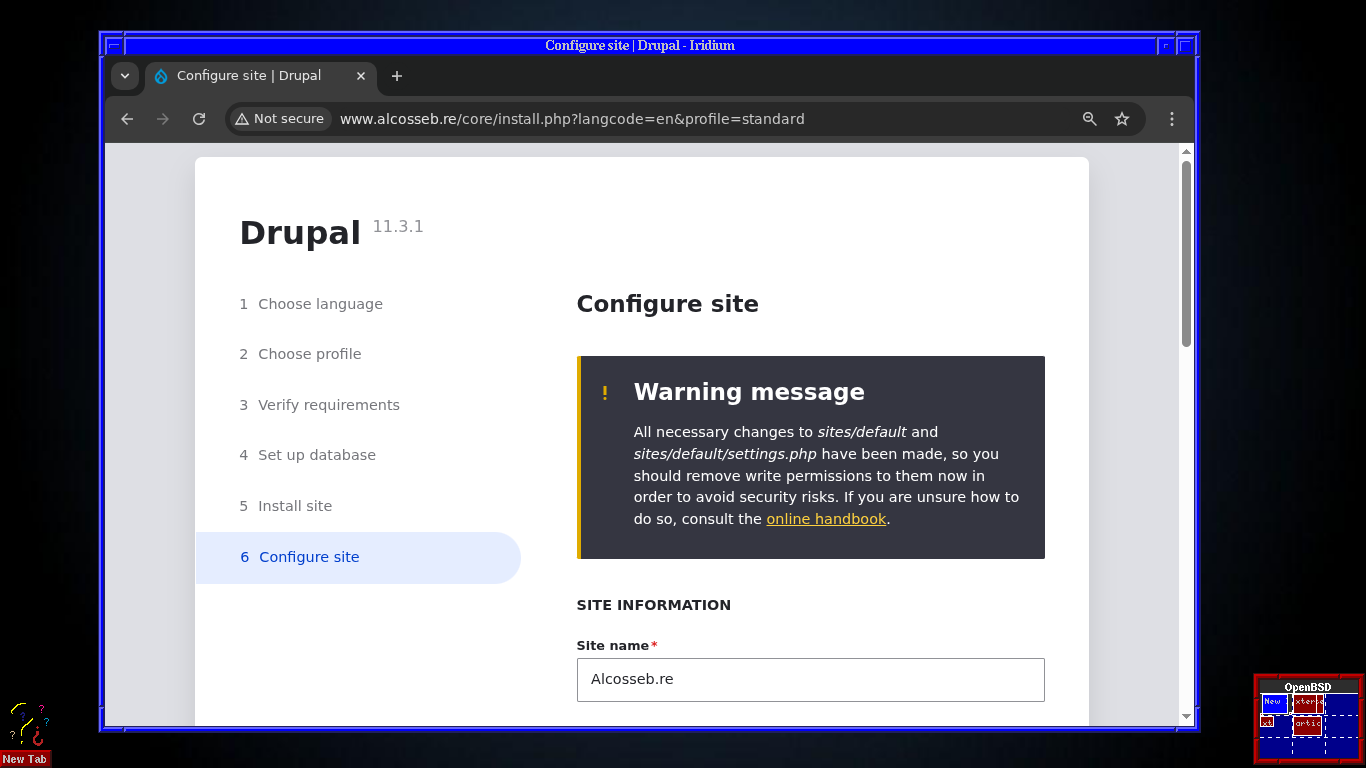Select the xterm window in OpenBSD pager
Viewport: 1366px width, 768px height.
pos(1305,703)
